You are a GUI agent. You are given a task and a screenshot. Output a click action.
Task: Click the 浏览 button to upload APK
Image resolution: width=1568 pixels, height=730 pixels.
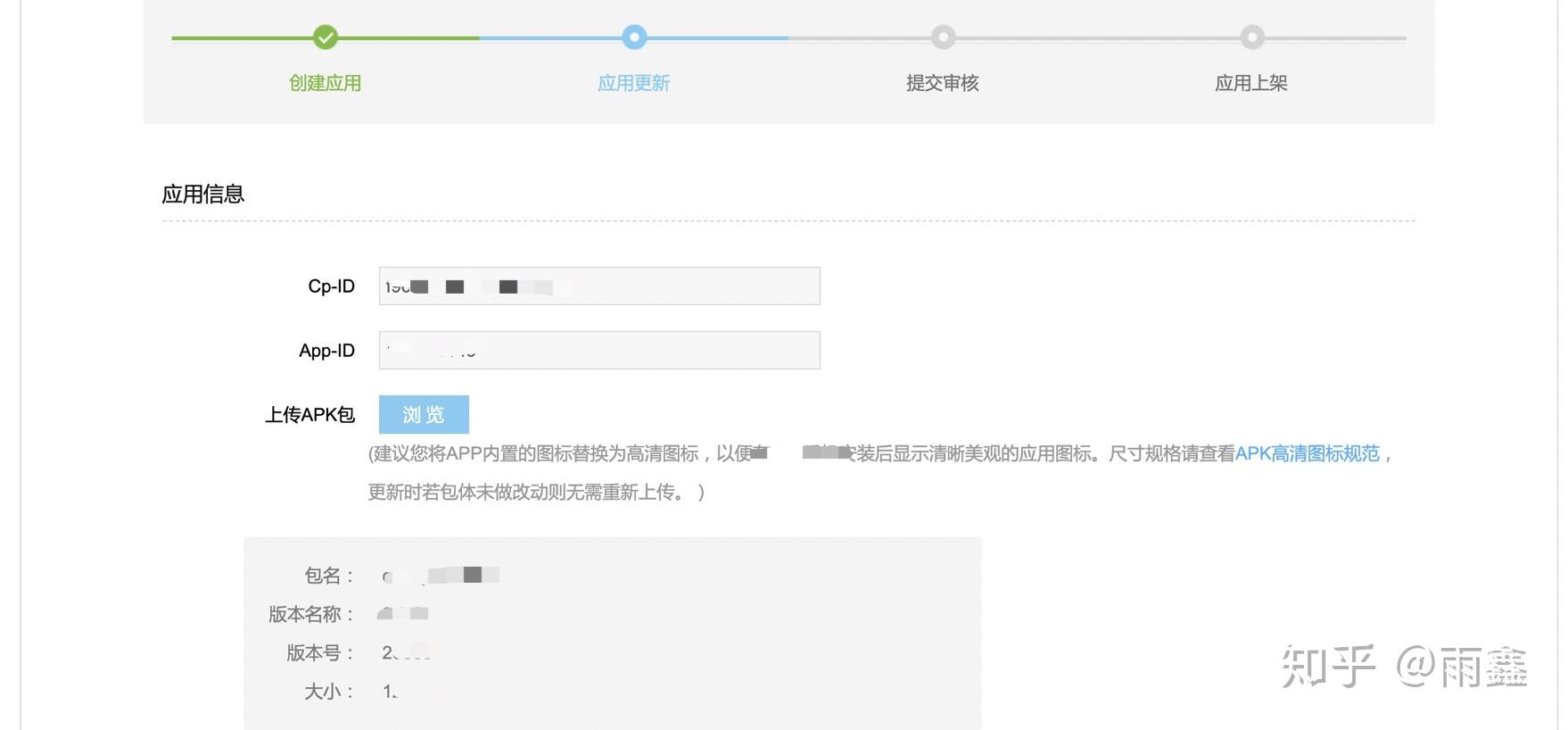pyautogui.click(x=424, y=415)
